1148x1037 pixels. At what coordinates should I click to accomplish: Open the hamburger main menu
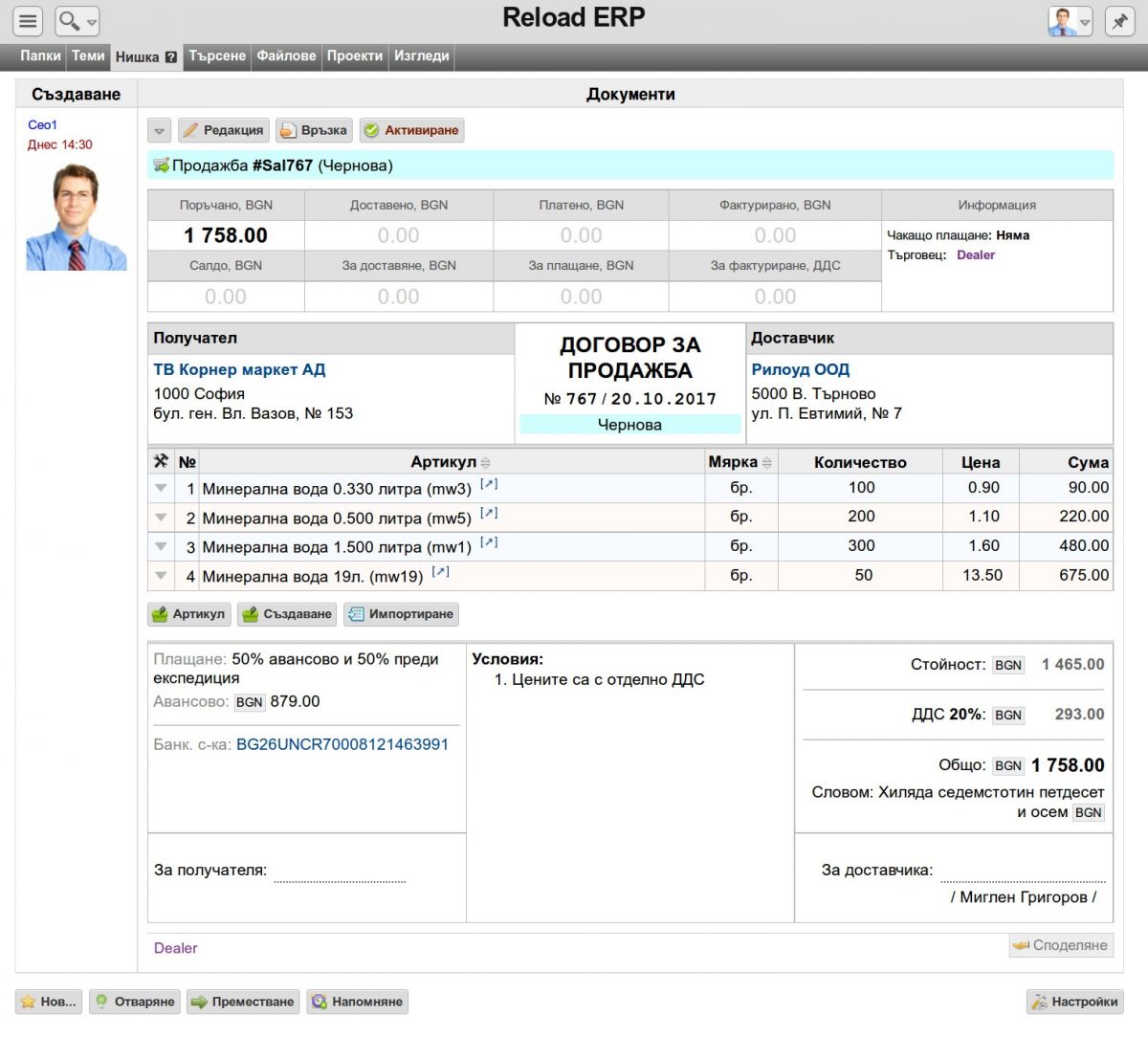tap(29, 20)
